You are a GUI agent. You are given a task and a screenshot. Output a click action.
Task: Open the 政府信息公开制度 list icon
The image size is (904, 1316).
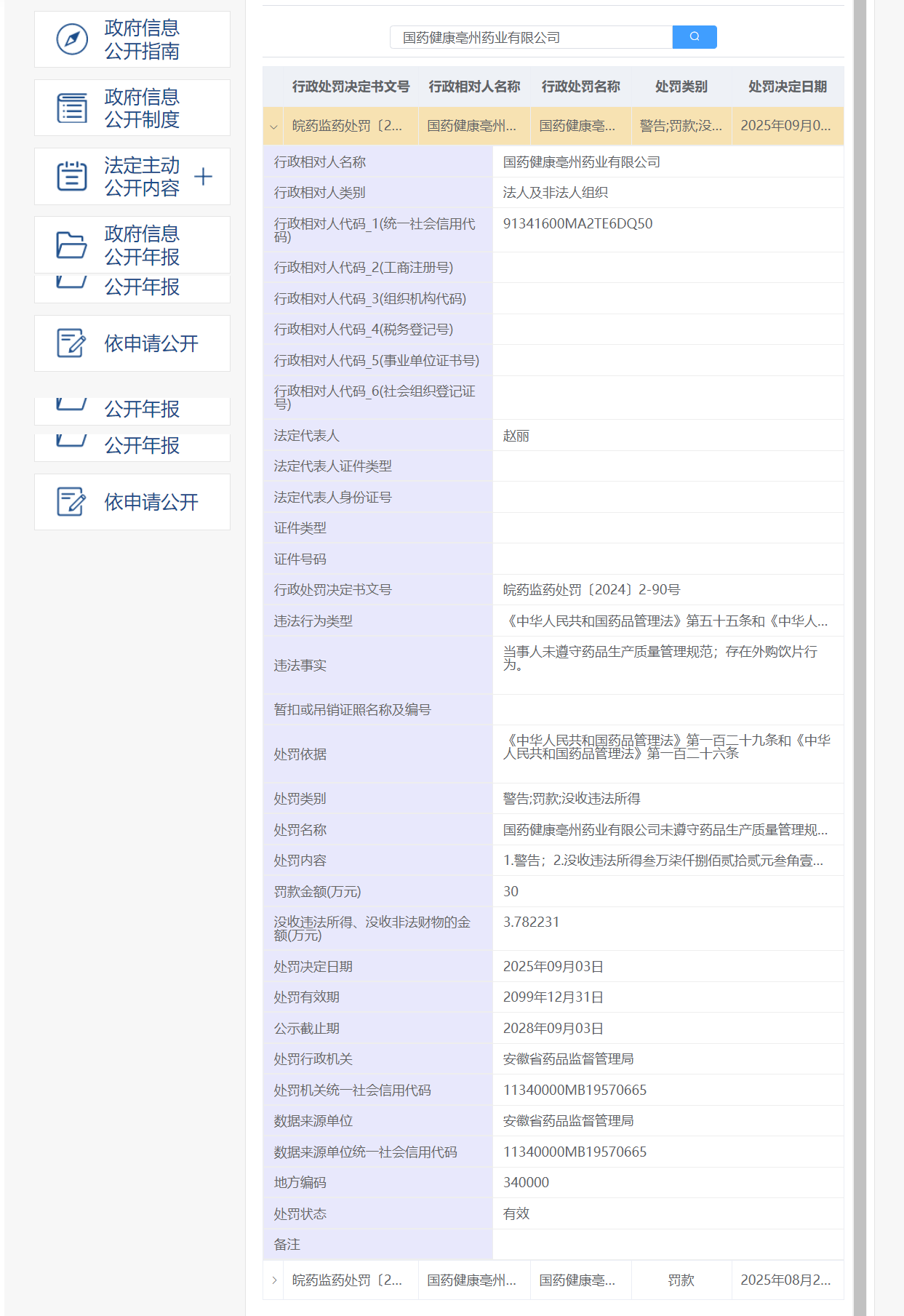(72, 108)
